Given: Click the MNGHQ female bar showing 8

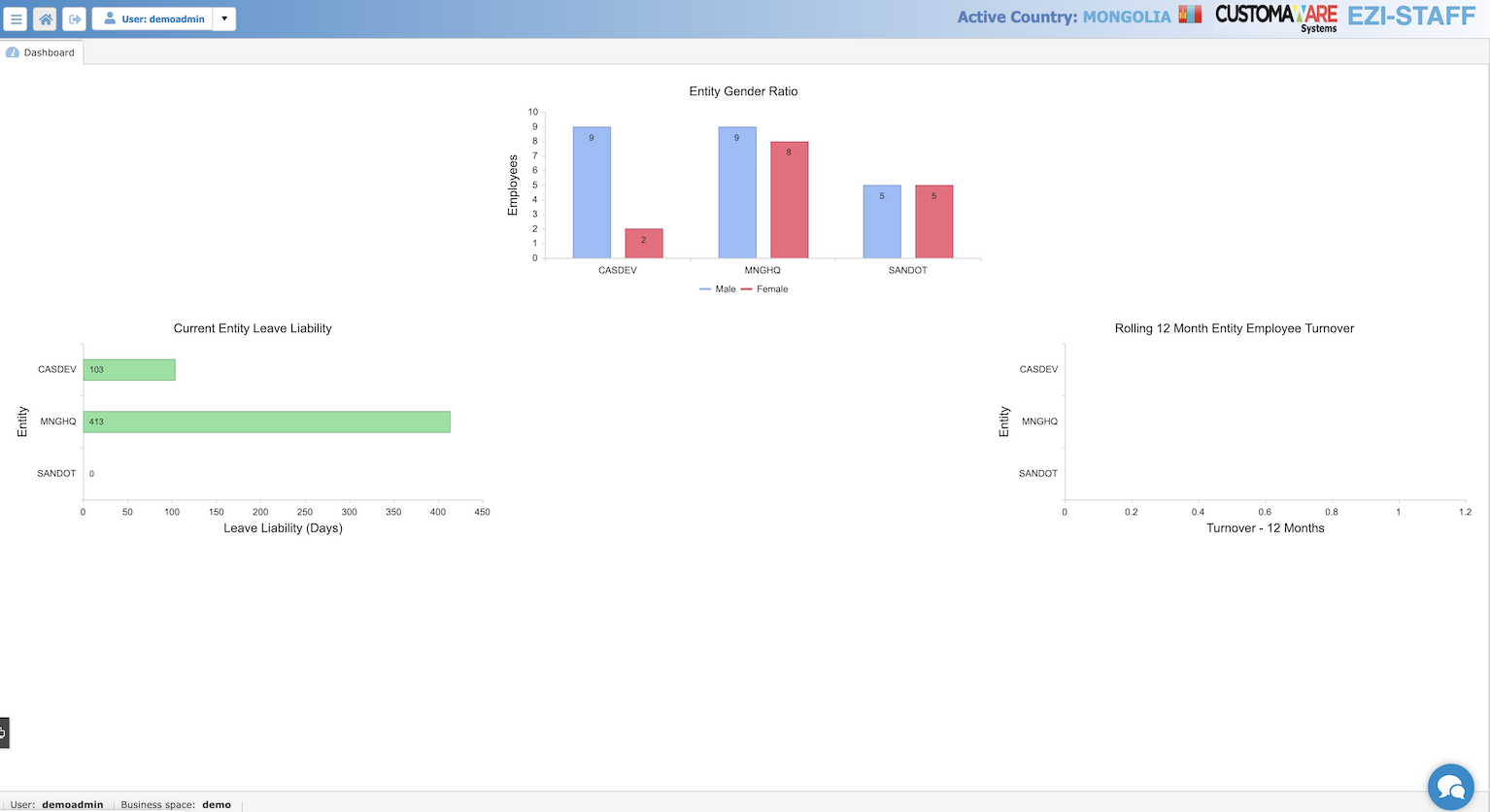Looking at the screenshot, I should coord(790,200).
